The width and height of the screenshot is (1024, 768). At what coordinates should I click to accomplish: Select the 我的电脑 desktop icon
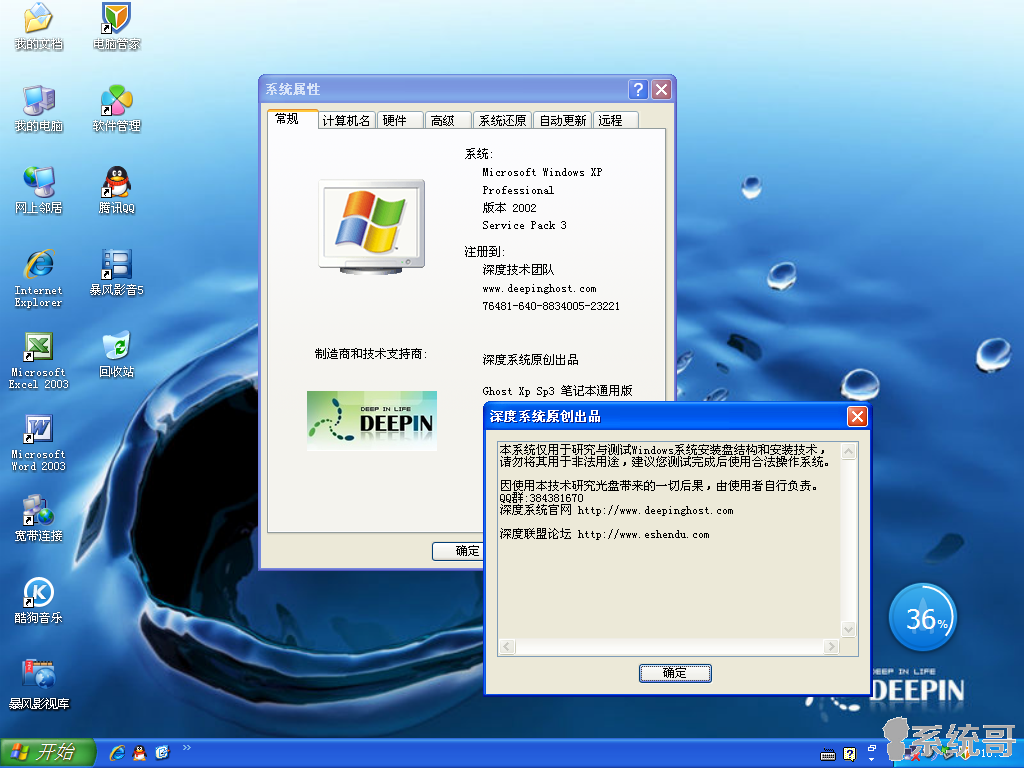coord(39,108)
